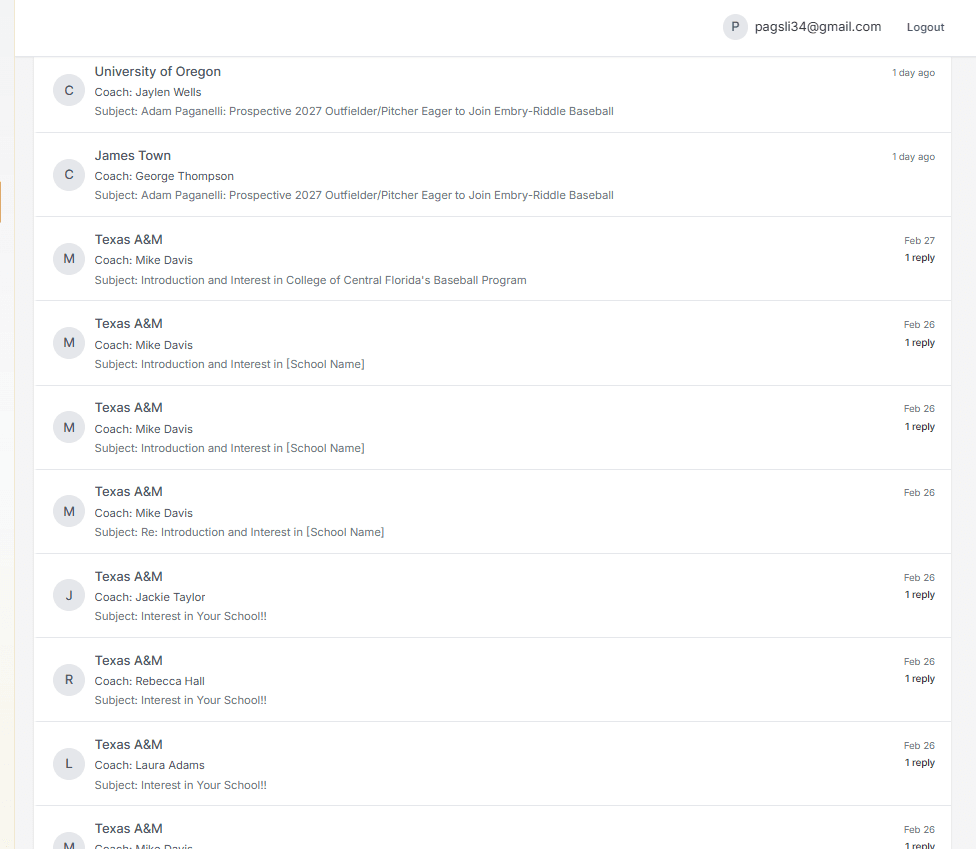Click the R avatar for Rebecca Hall
This screenshot has width=976, height=849.
click(69, 680)
